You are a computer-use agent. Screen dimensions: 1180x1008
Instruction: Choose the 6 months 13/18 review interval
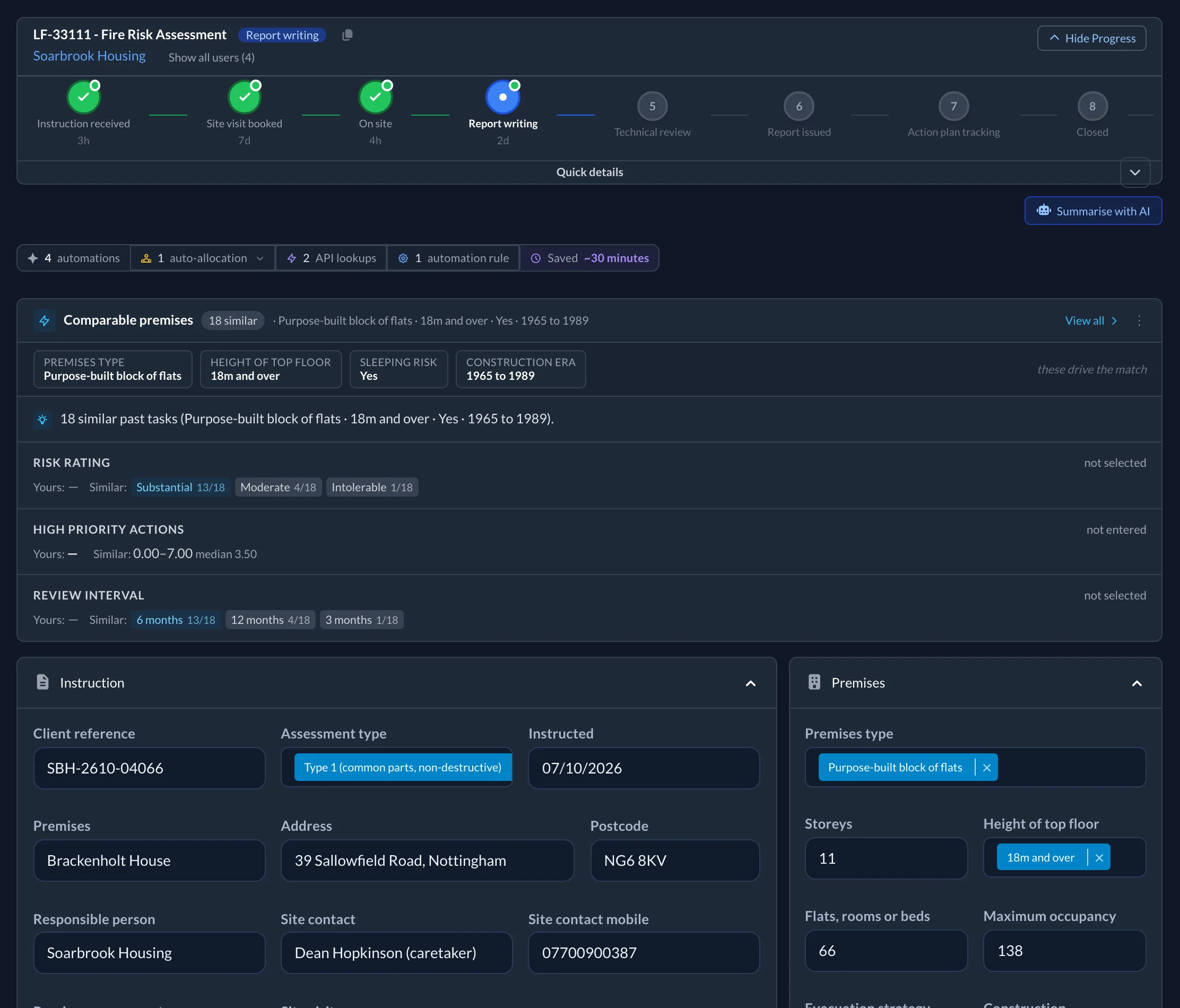coord(176,620)
